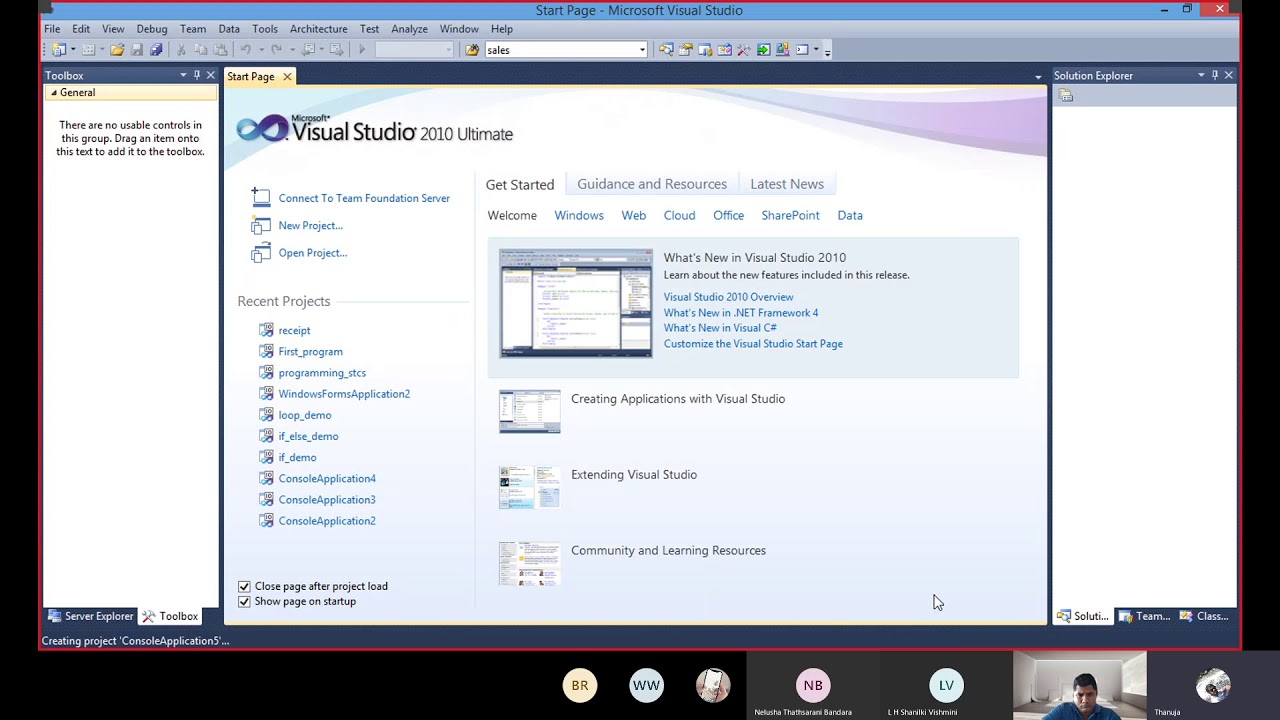The height and width of the screenshot is (720, 1280).
Task: Click the Properties icon in Solution Explorer
Action: click(x=1066, y=96)
